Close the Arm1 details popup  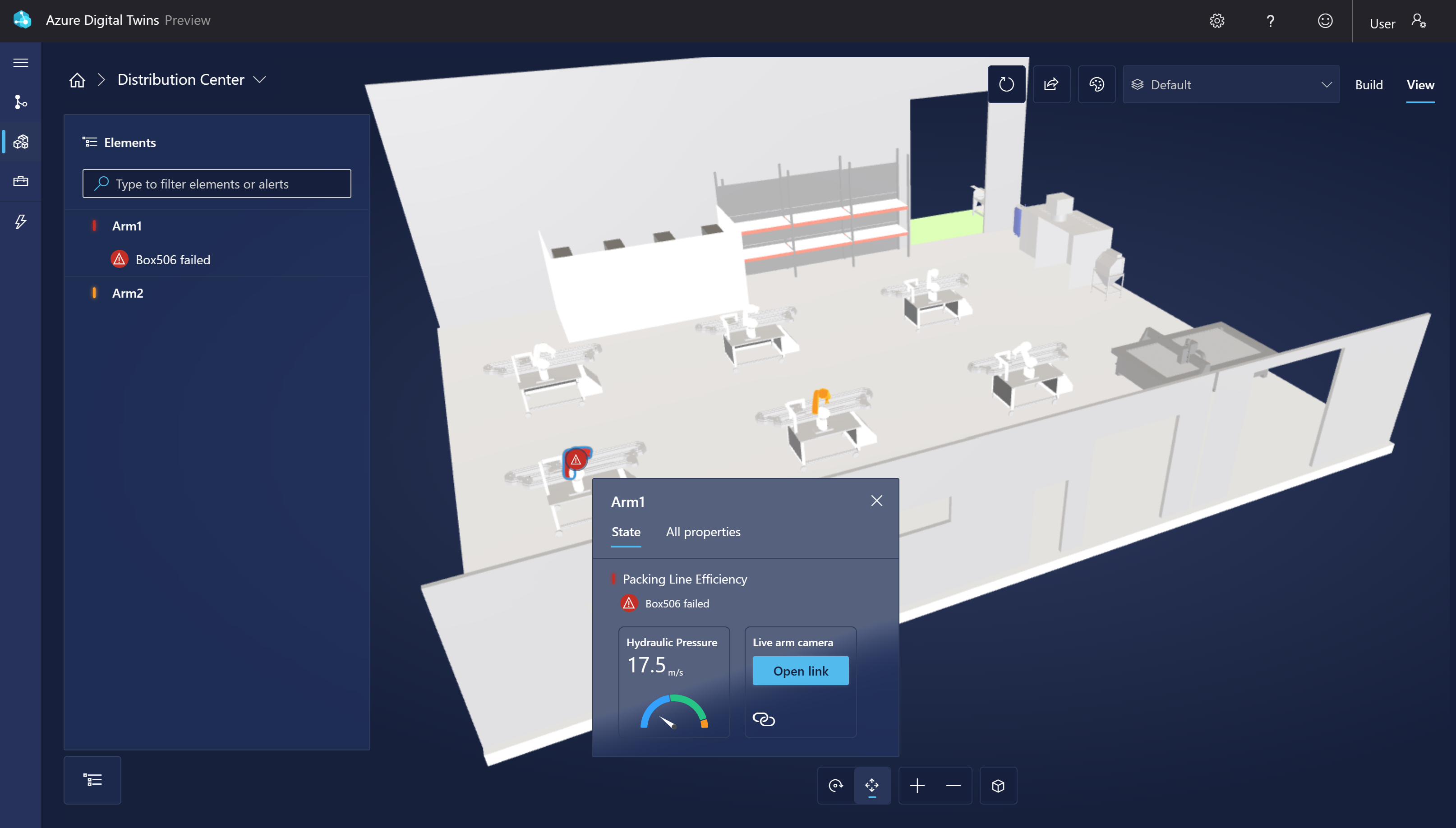tap(877, 501)
